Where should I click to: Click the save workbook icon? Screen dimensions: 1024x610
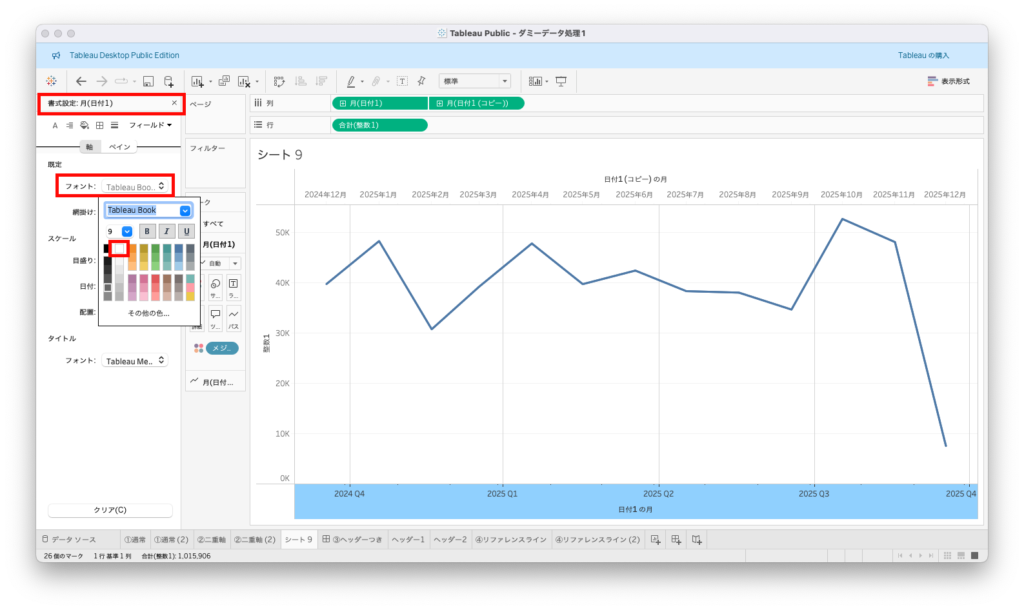148,81
